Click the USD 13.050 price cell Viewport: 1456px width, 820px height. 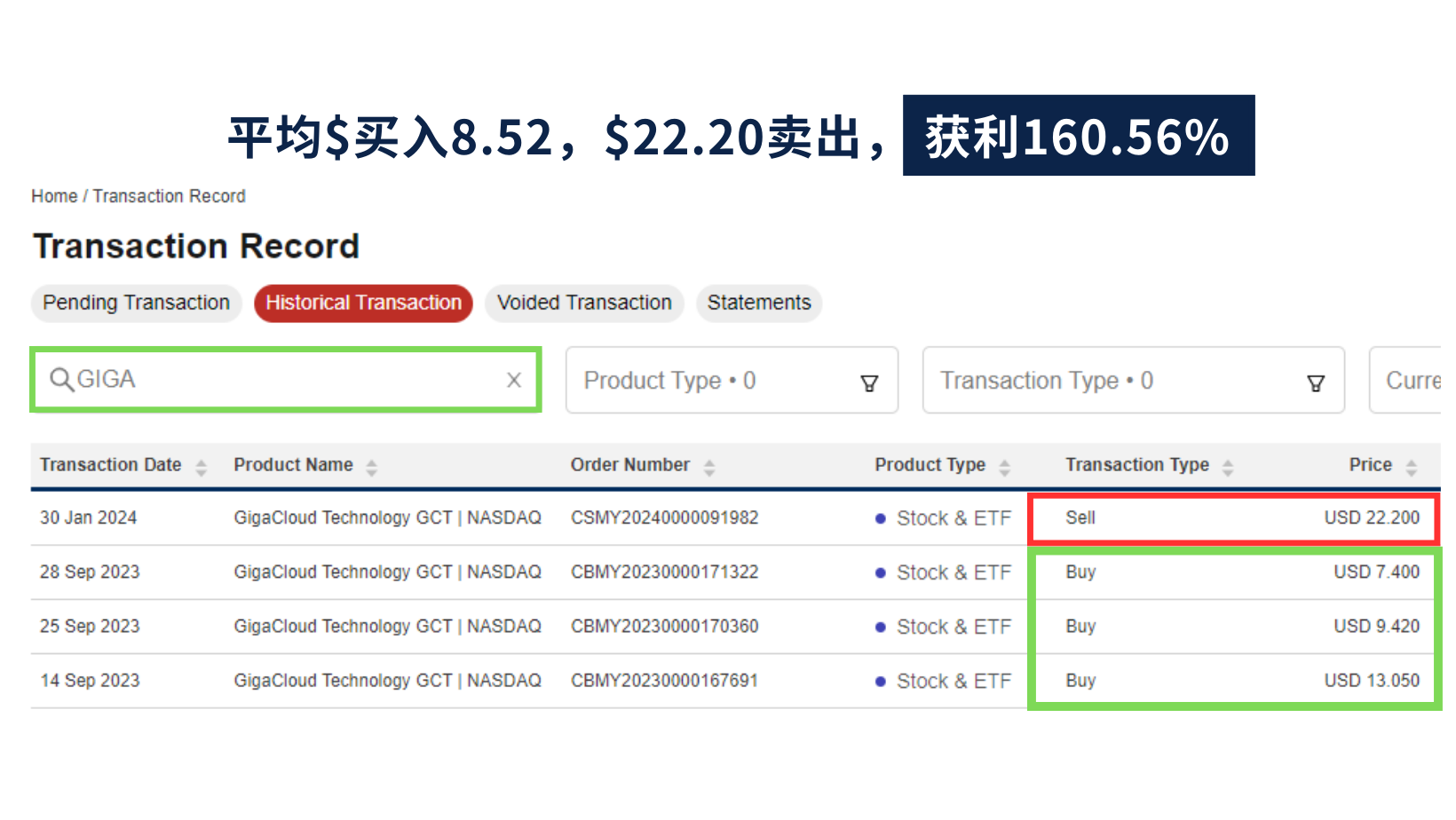[1373, 680]
